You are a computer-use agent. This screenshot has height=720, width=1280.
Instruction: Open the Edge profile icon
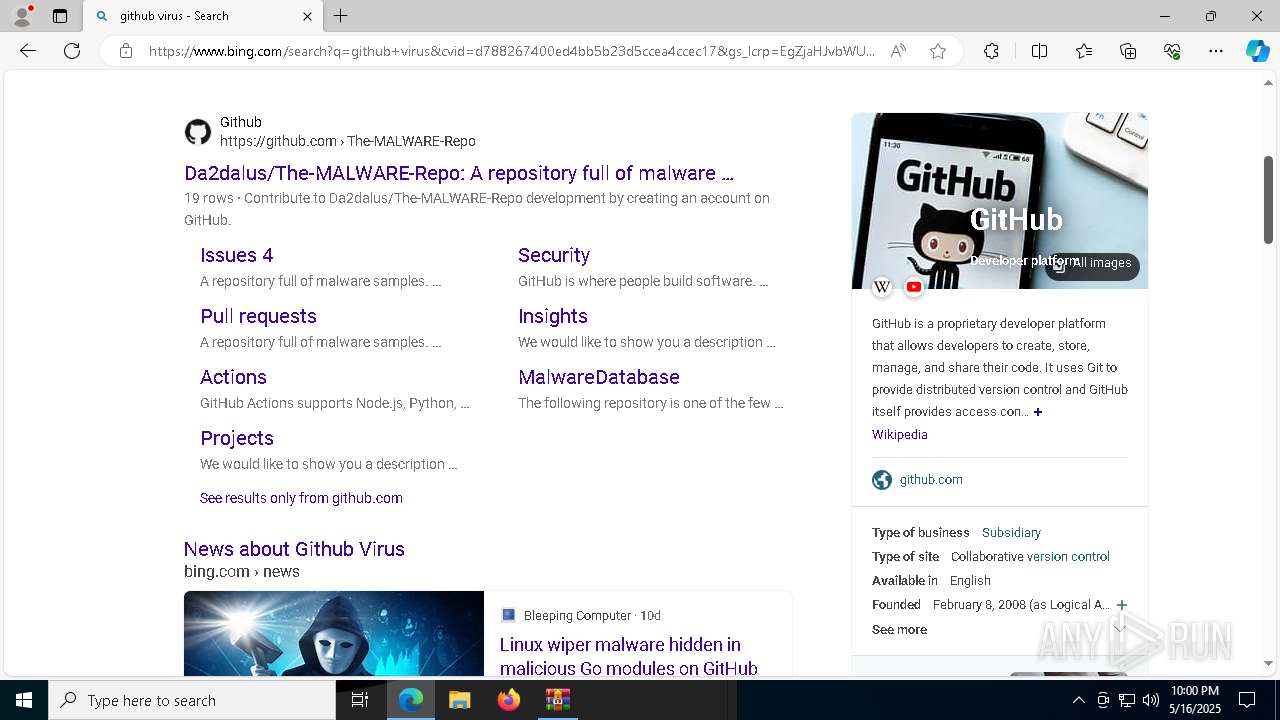click(x=22, y=16)
